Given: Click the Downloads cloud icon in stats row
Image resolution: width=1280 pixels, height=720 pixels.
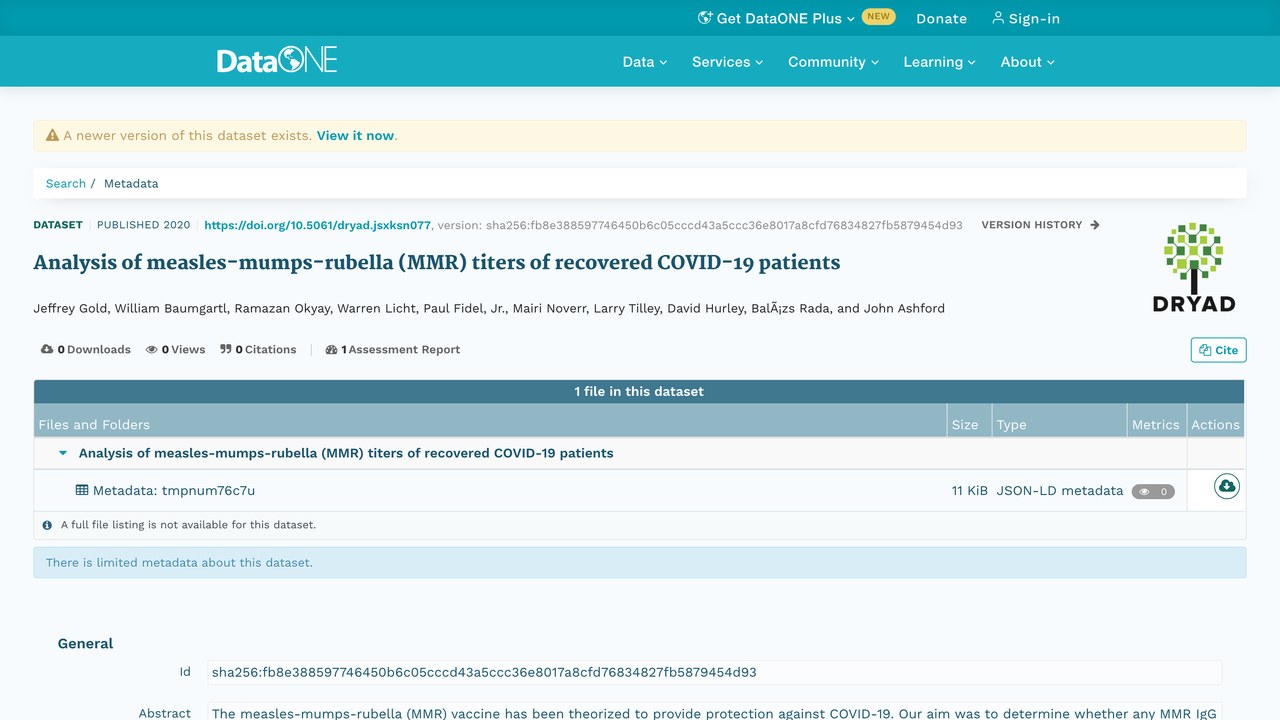Looking at the screenshot, I should (x=47, y=349).
